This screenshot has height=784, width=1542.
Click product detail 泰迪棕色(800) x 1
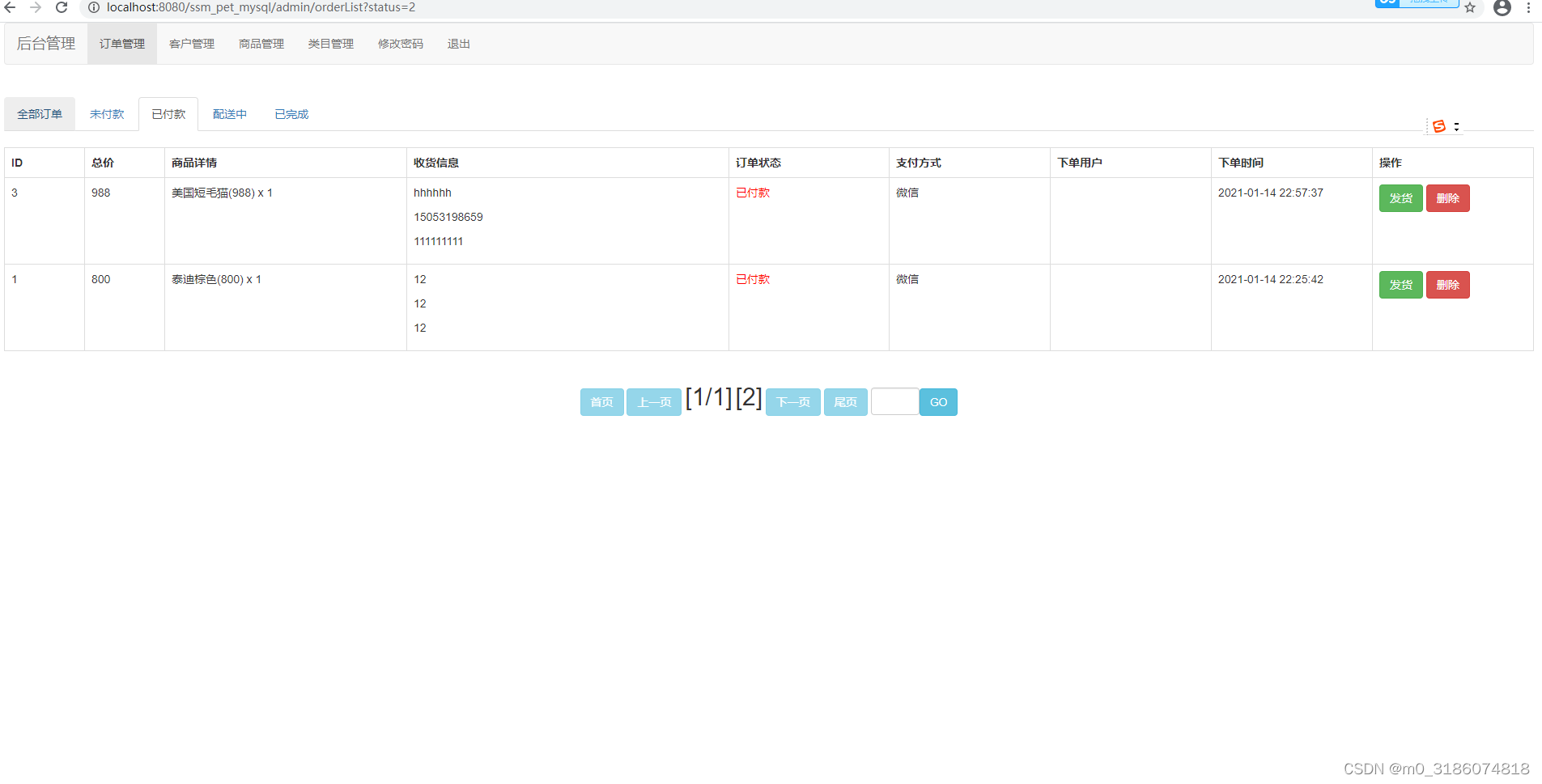[216, 279]
